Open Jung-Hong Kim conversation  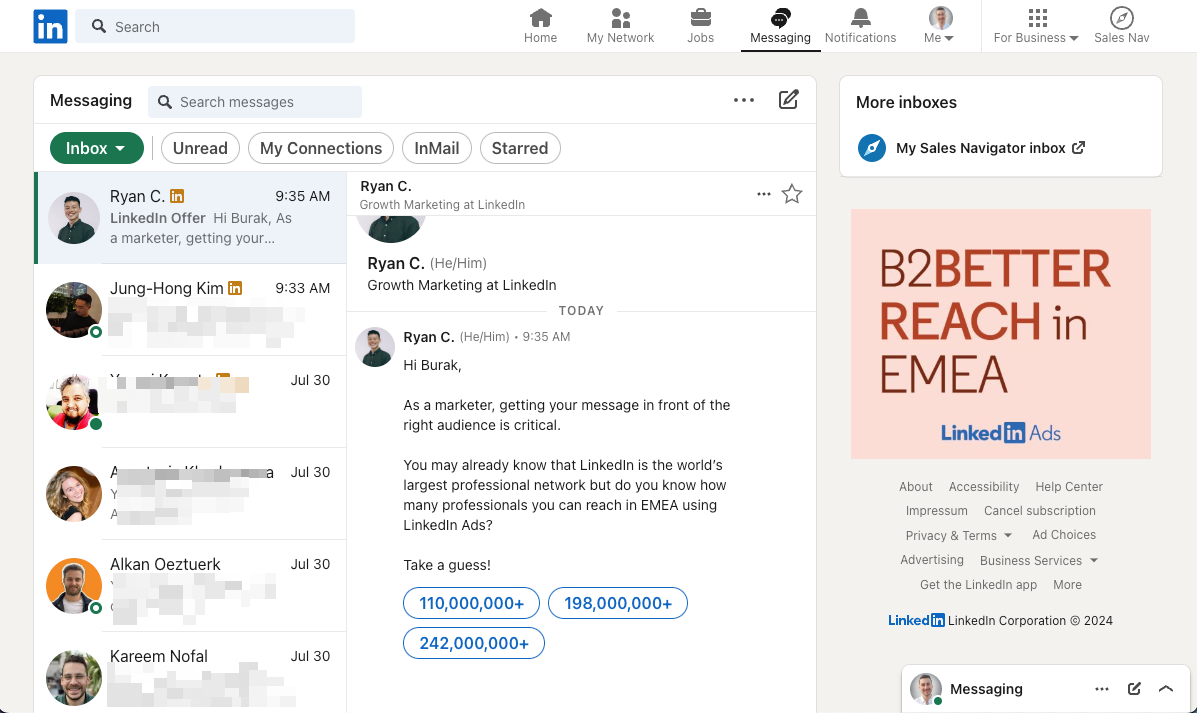click(191, 309)
